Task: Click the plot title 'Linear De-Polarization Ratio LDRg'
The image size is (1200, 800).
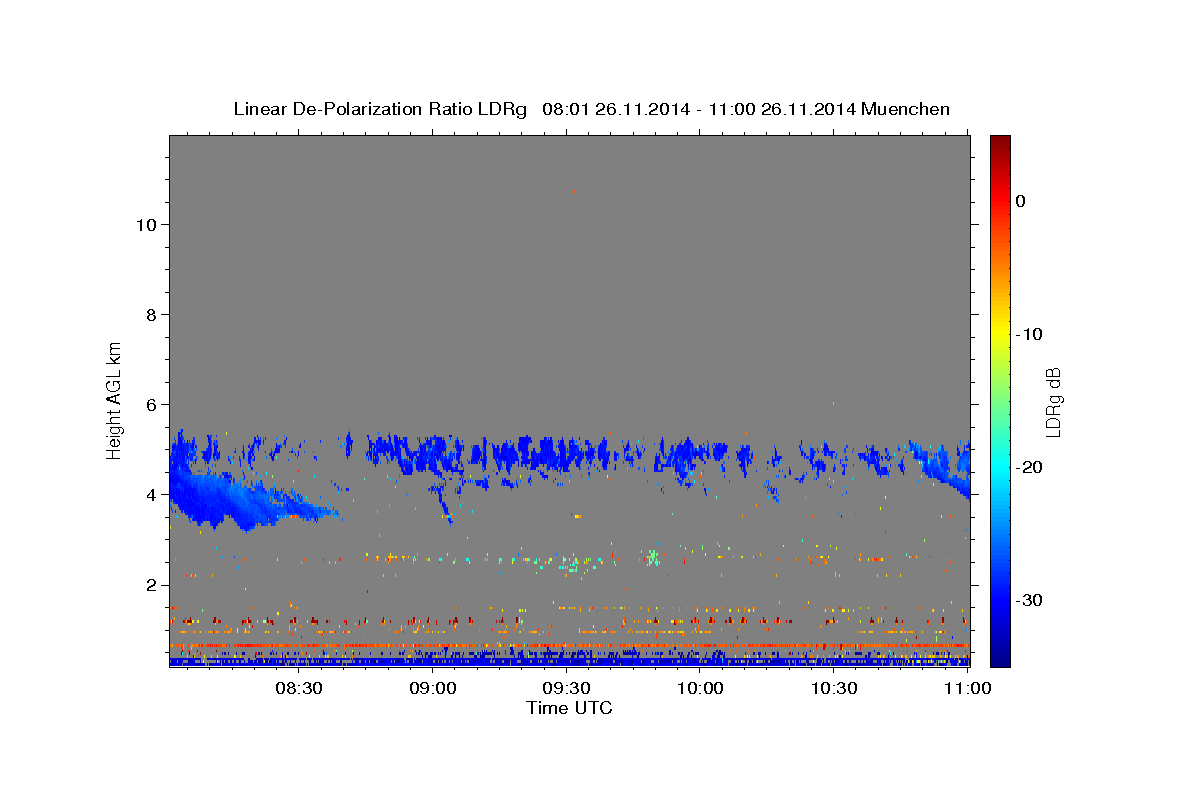Action: pyautogui.click(x=380, y=109)
